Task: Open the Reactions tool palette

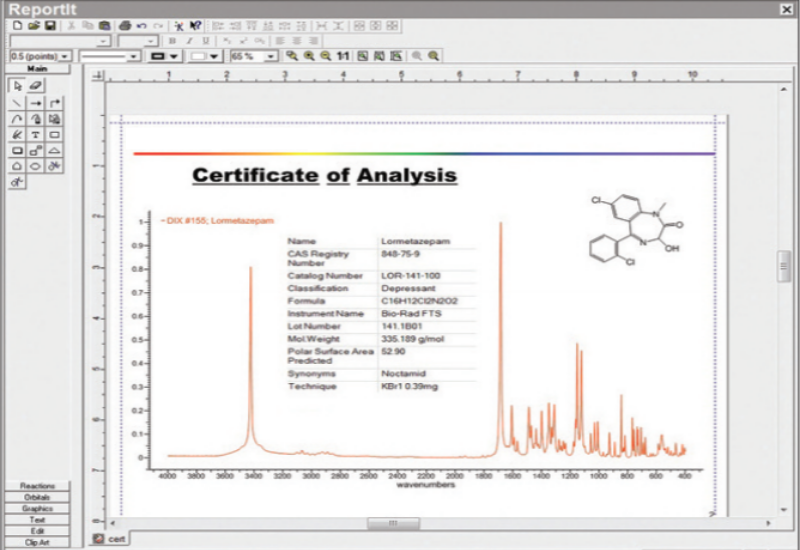Action: coord(36,486)
